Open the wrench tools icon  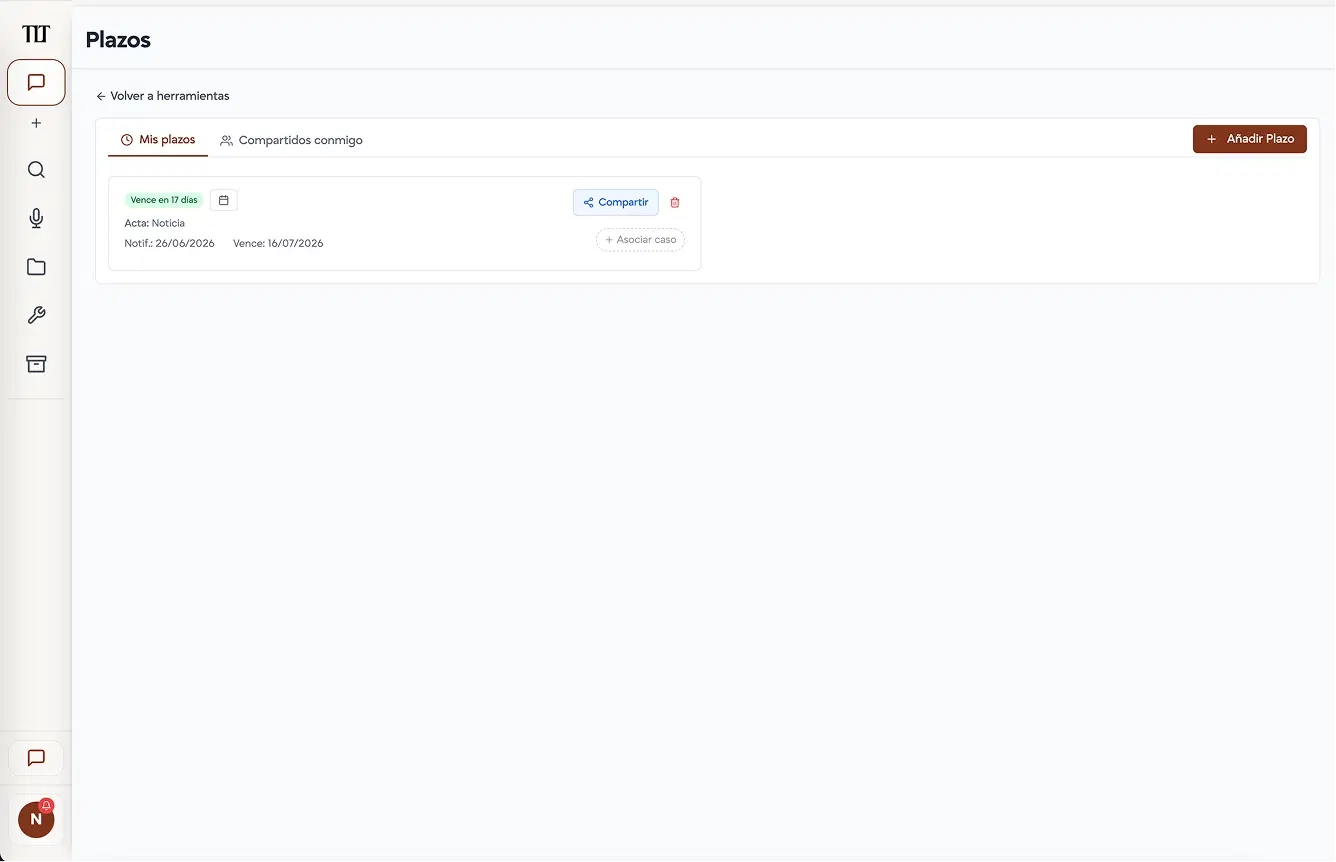[x=36, y=315]
